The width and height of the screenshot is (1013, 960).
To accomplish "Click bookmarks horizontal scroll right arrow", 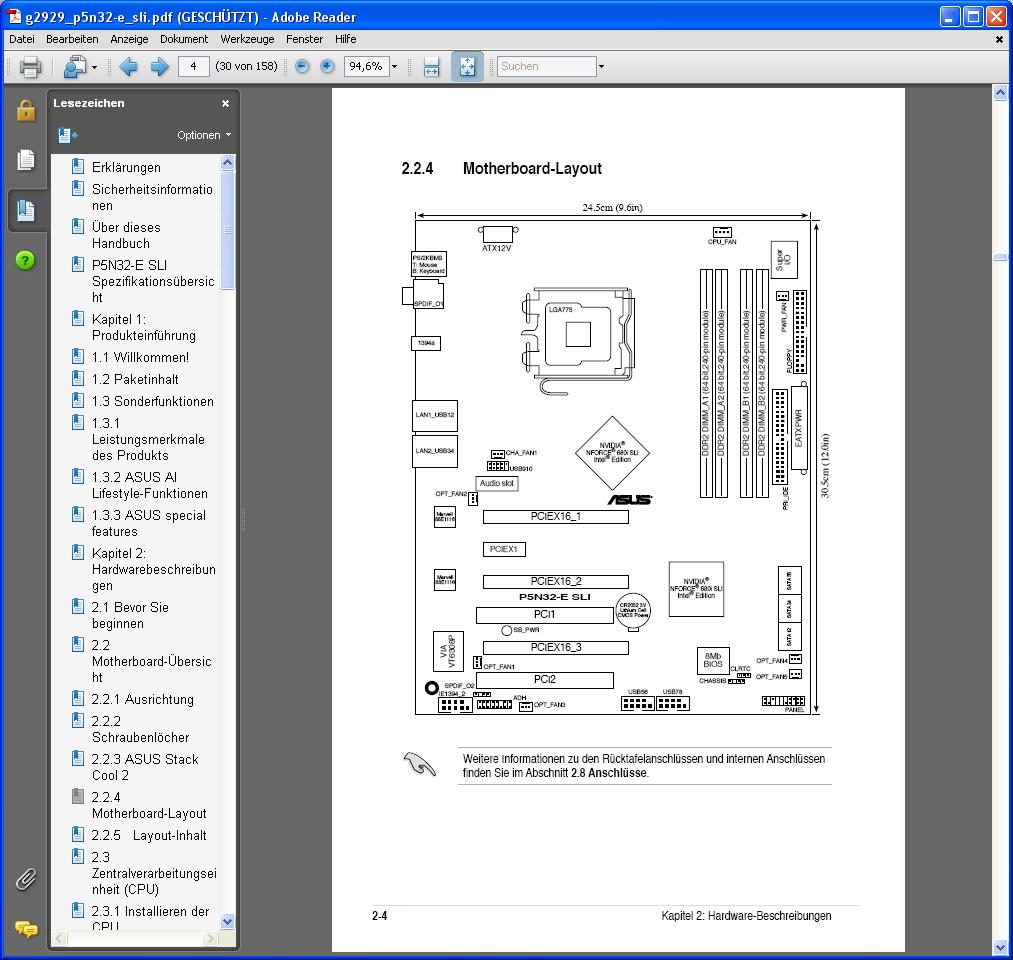I will tap(211, 938).
